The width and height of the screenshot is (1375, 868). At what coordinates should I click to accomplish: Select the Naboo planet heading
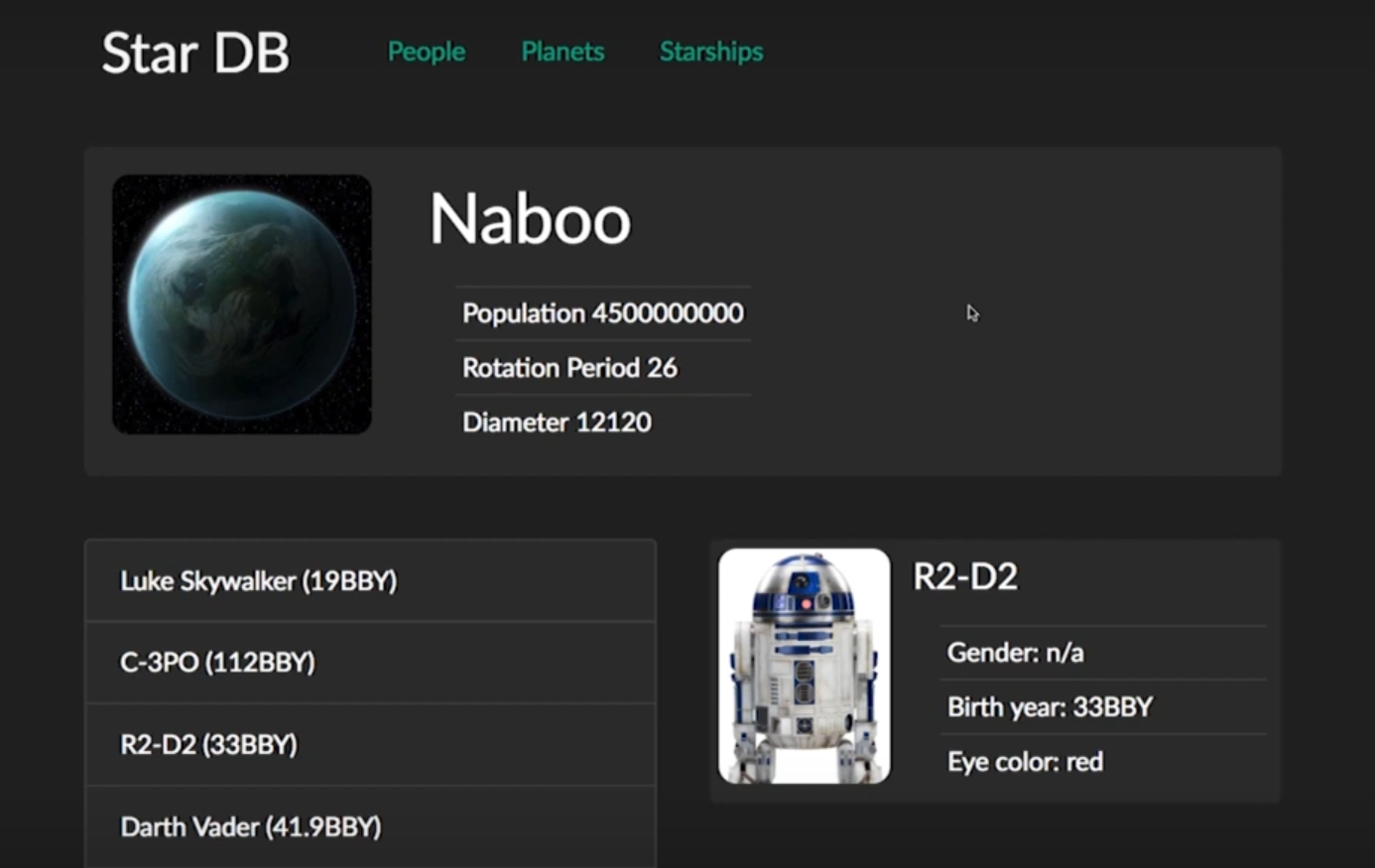pos(530,219)
